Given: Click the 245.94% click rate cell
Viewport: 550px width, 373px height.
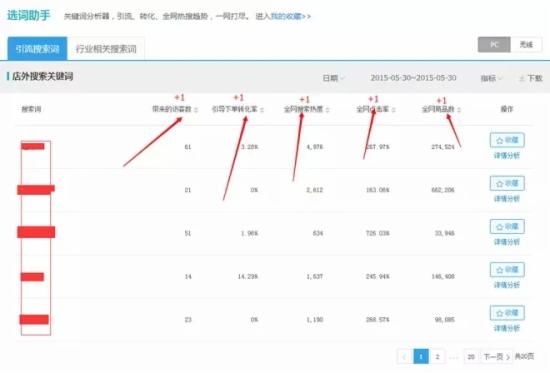Looking at the screenshot, I should pos(377,277).
